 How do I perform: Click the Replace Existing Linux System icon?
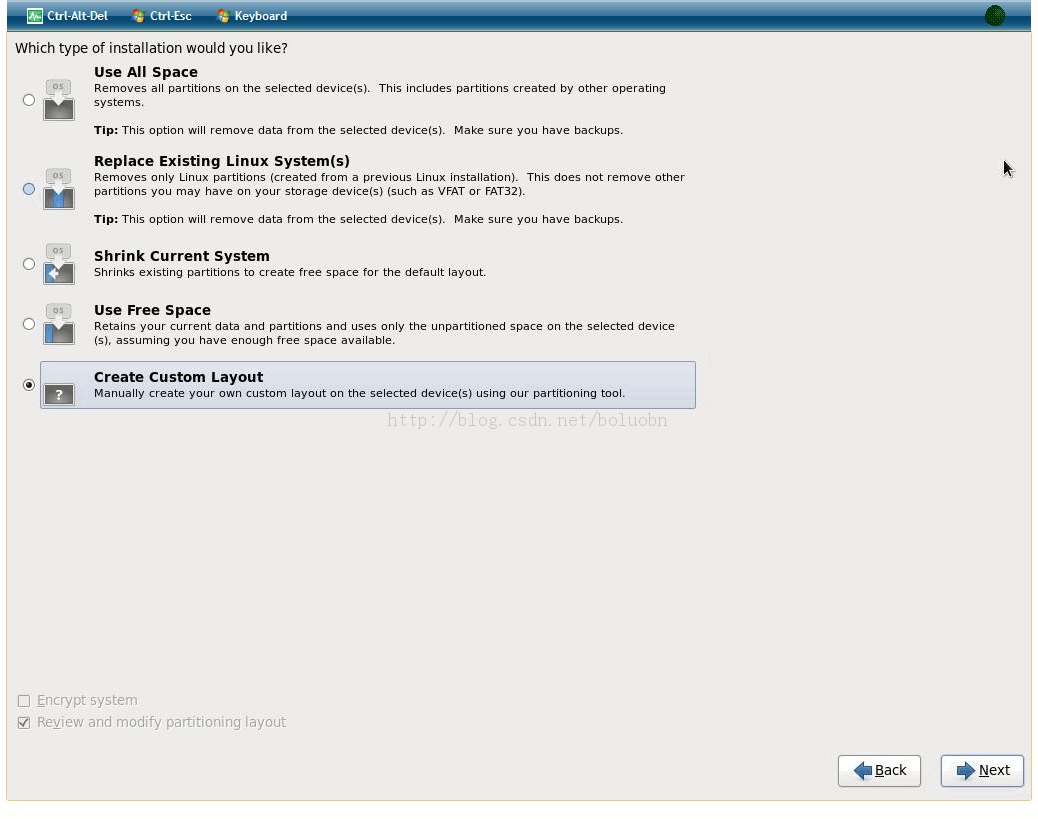59,189
